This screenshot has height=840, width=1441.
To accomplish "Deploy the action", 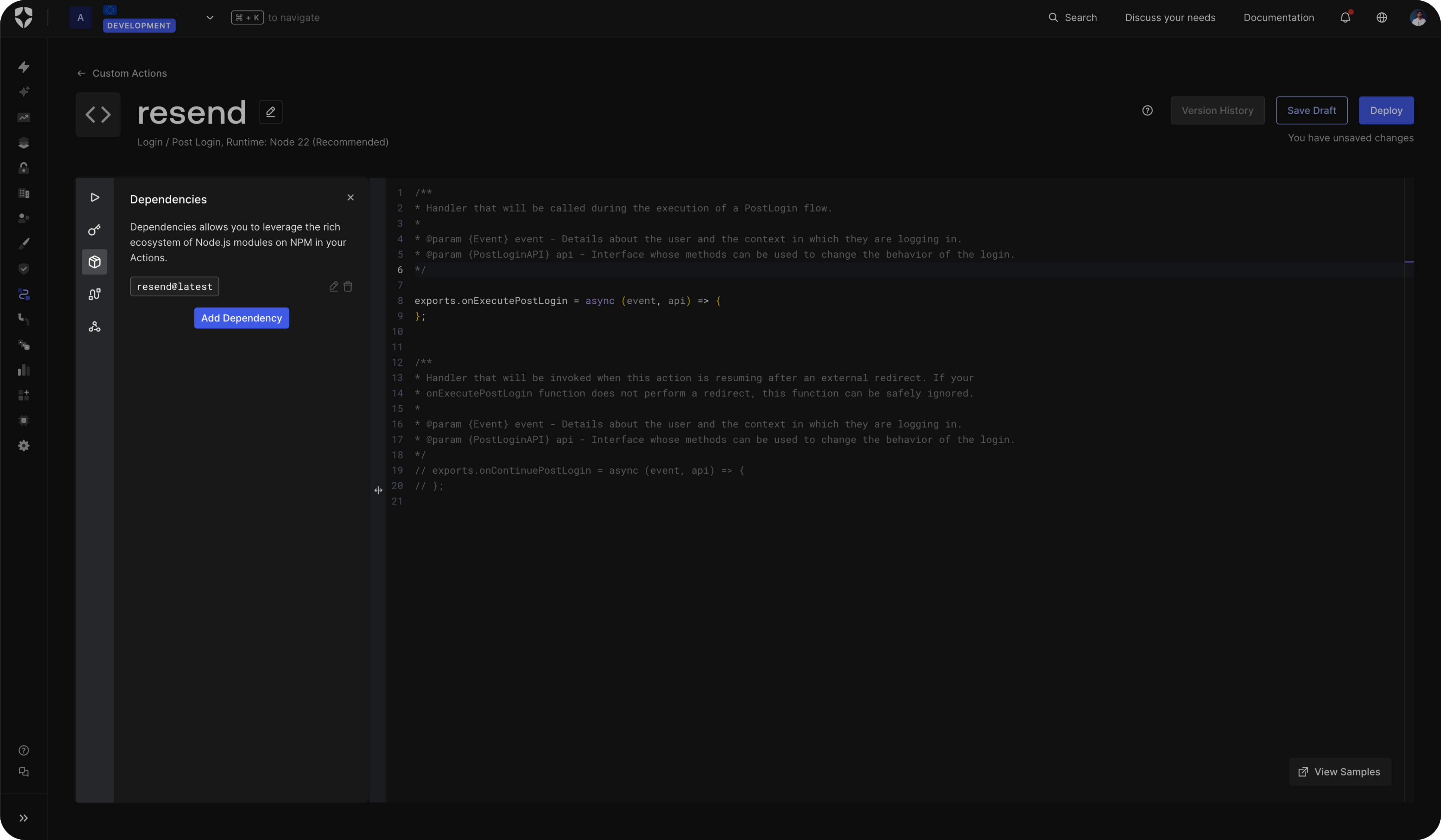I will 1386,110.
